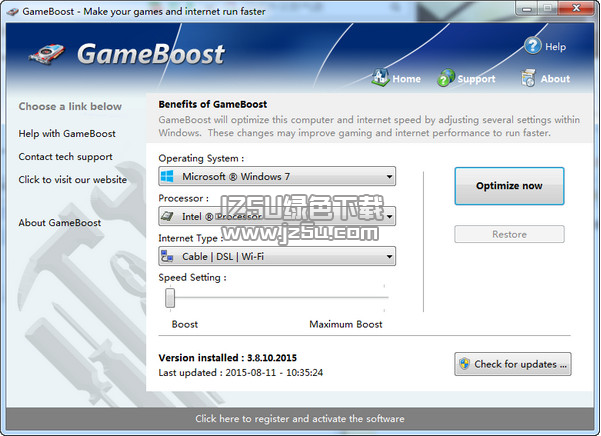Open Help with GameBoost link

(x=67, y=134)
